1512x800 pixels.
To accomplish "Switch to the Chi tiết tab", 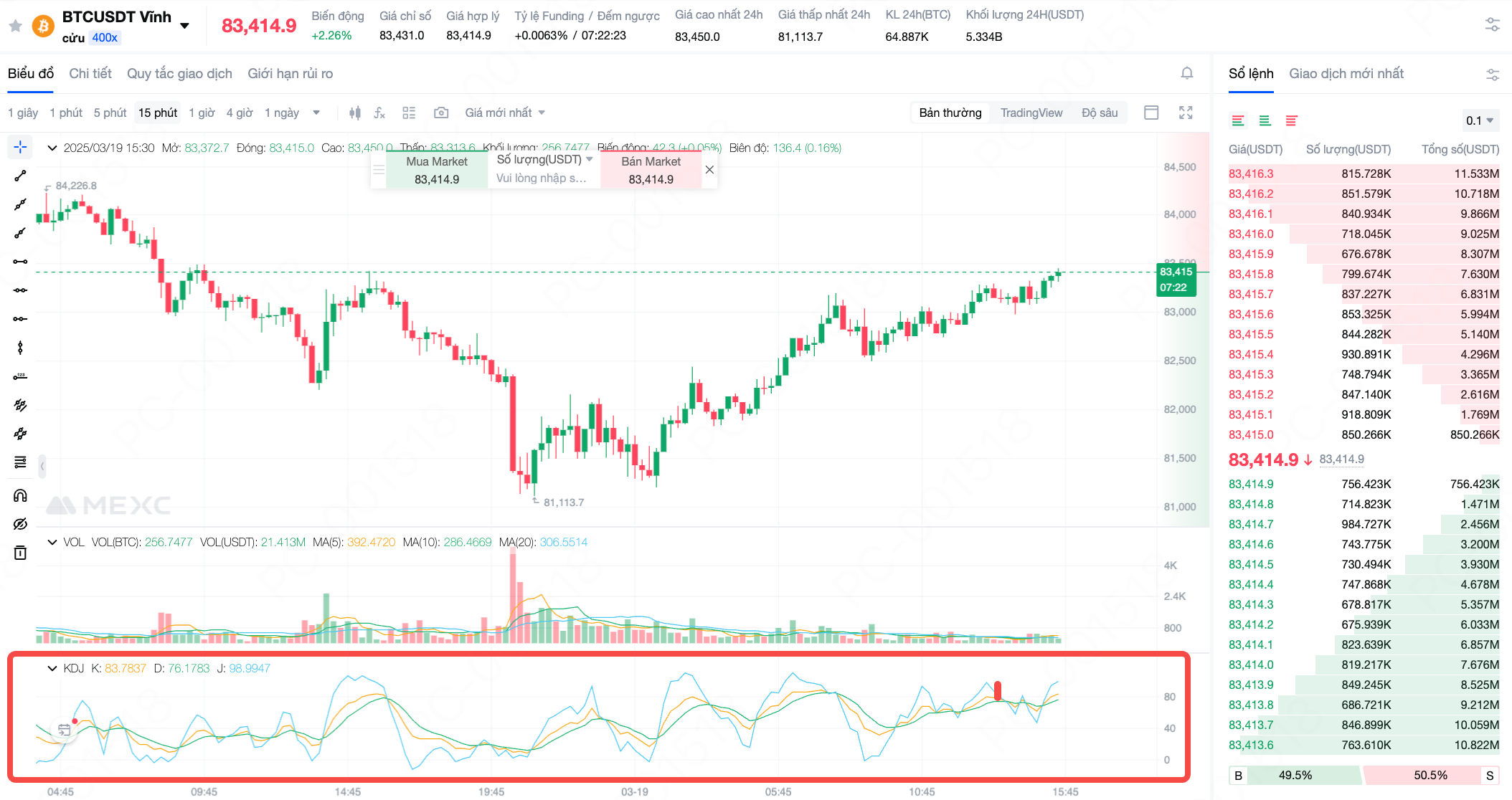I will point(90,73).
